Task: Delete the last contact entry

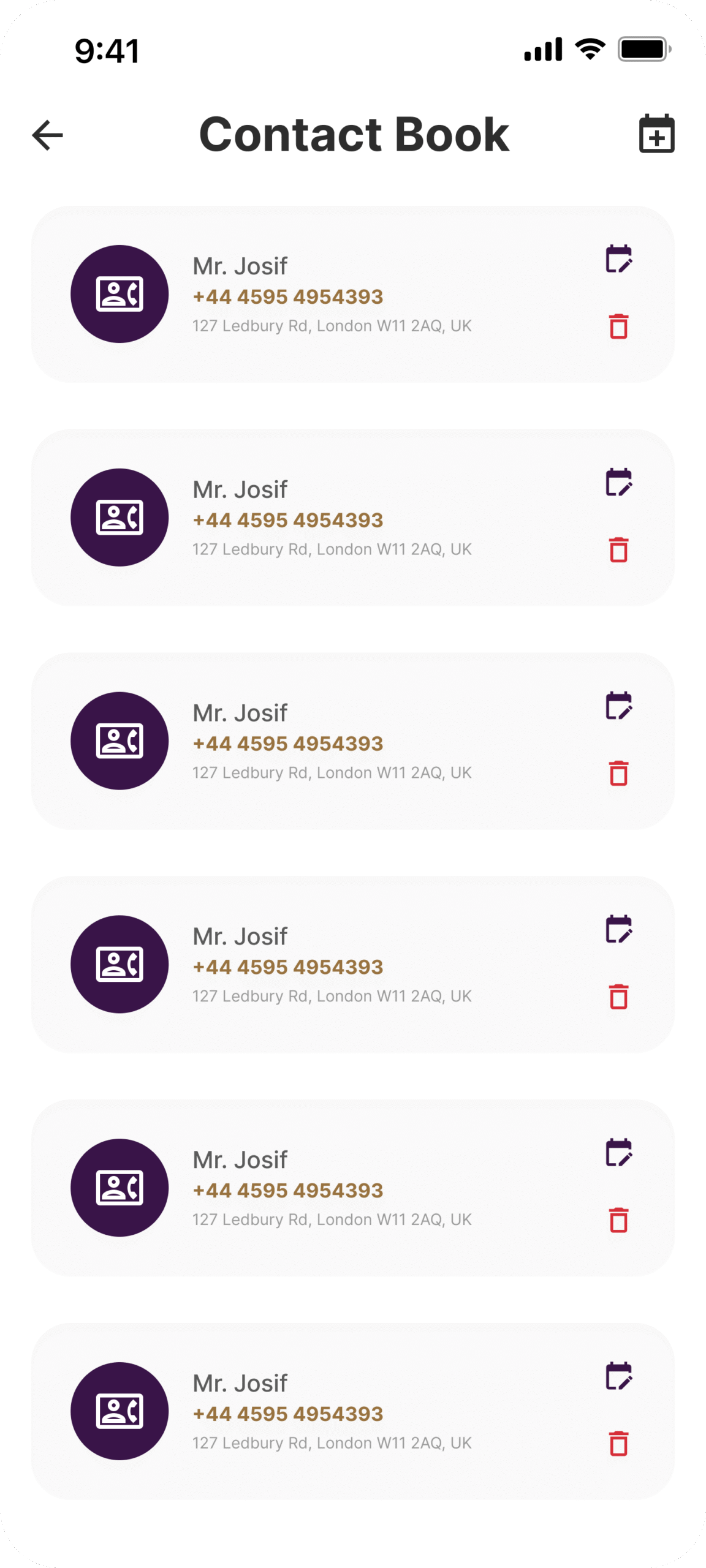Action: 618,1444
